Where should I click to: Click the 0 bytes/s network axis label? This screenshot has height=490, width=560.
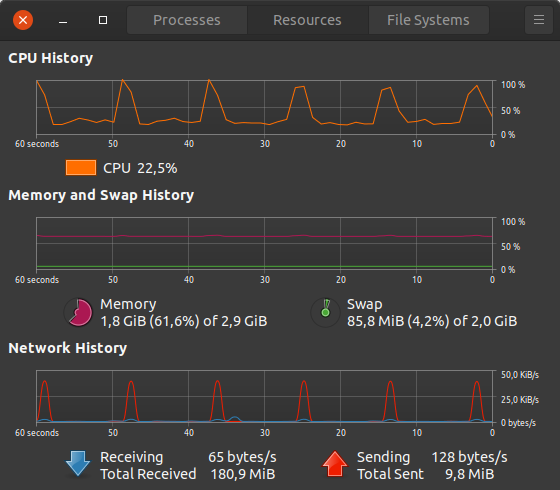pyautogui.click(x=518, y=423)
